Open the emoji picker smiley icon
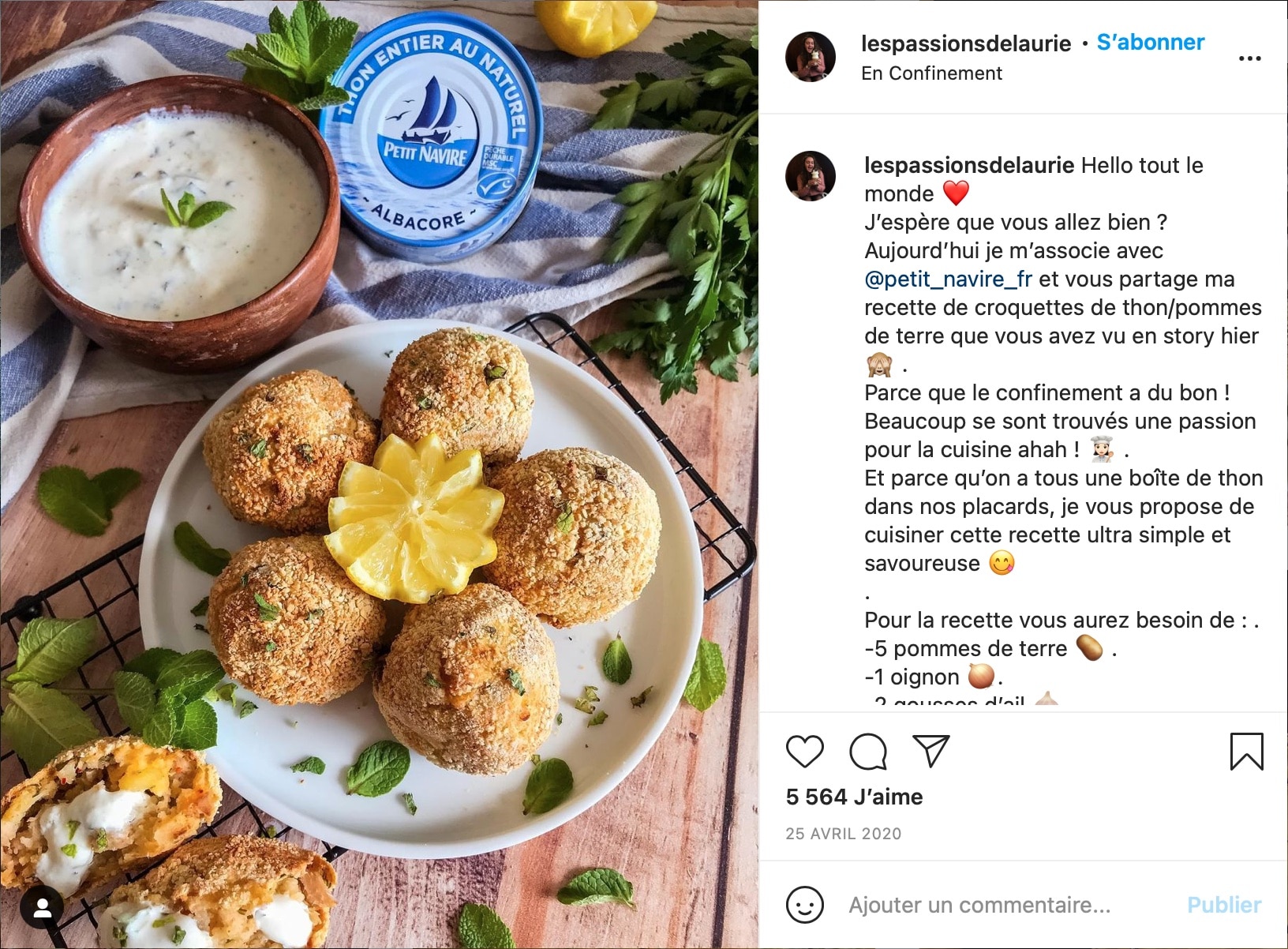The image size is (1288, 949). [805, 905]
